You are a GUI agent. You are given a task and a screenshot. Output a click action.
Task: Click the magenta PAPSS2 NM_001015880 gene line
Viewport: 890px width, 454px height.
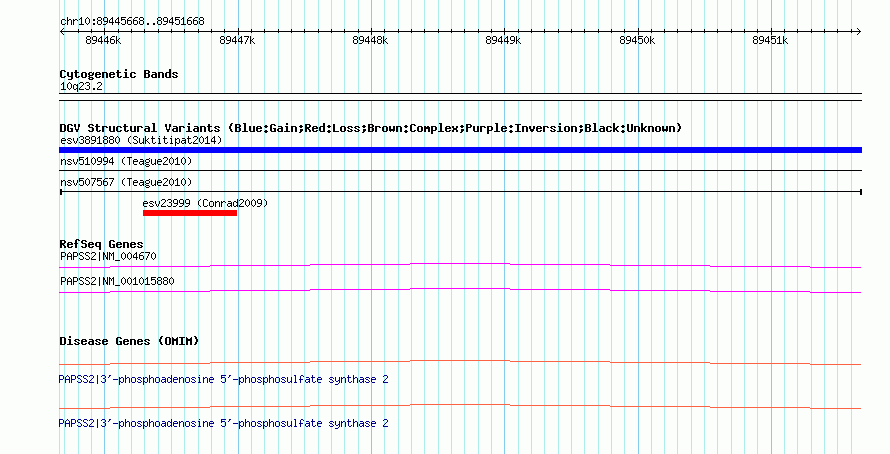click(x=460, y=291)
